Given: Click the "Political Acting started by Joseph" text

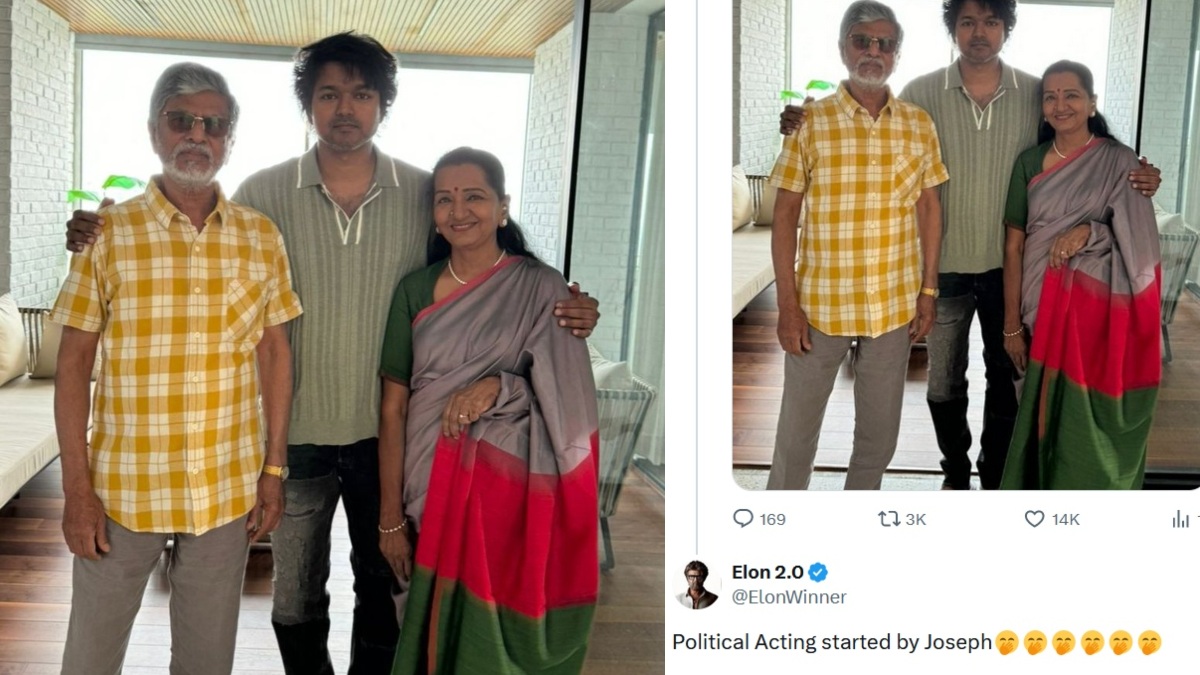Looking at the screenshot, I should coord(832,643).
